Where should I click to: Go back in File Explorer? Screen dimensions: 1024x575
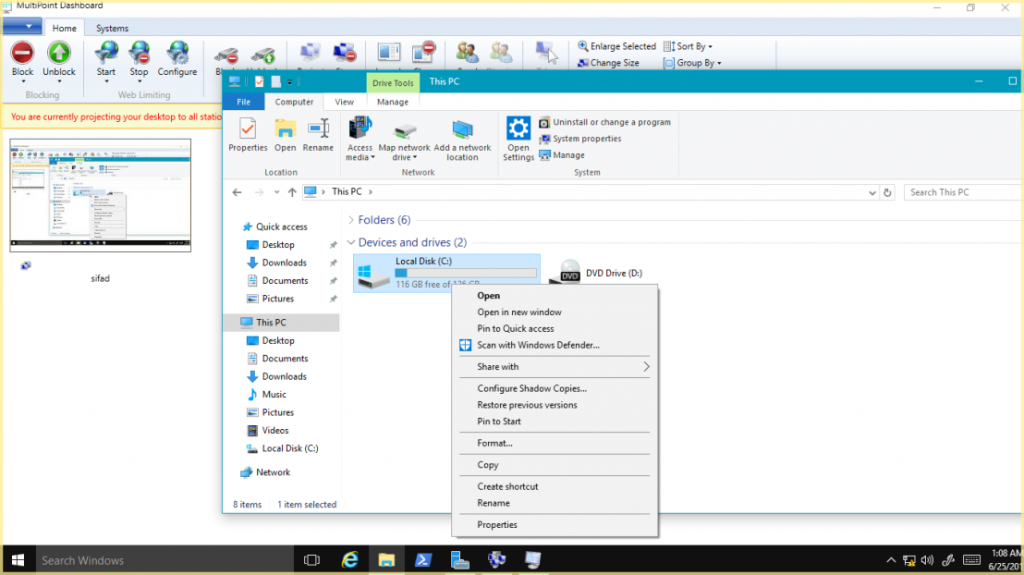pos(237,192)
